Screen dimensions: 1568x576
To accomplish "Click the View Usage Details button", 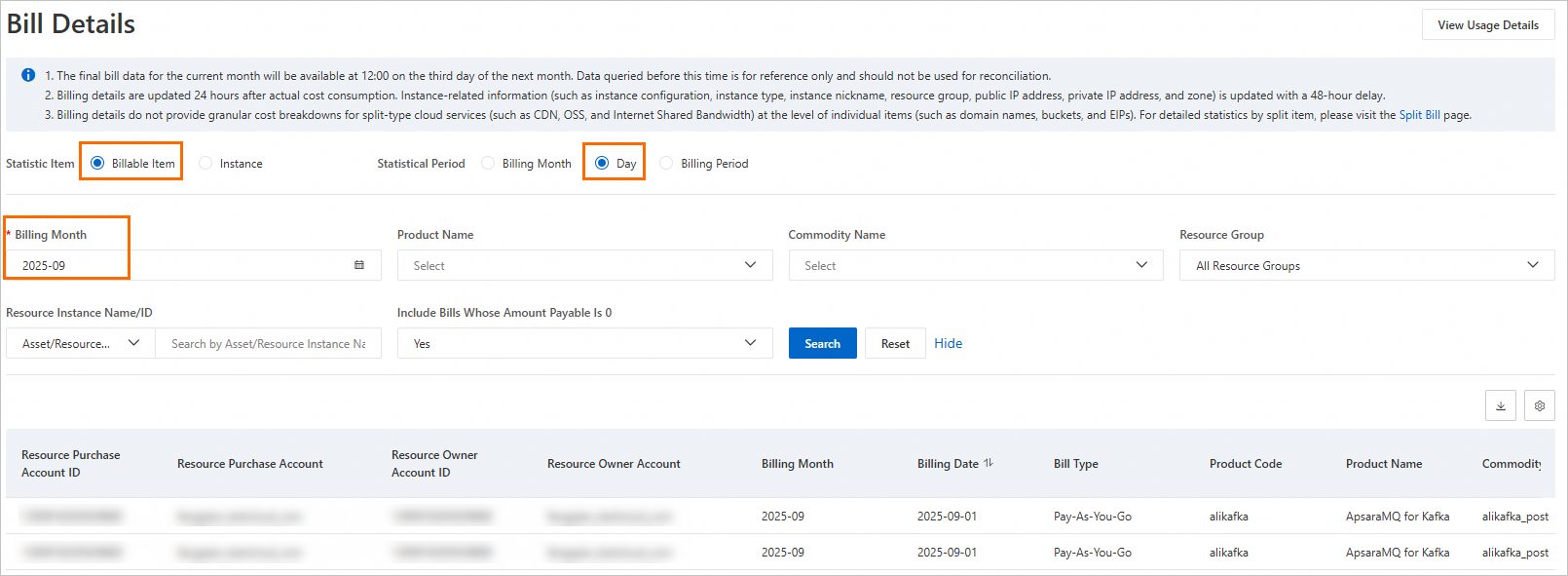I will (1487, 25).
